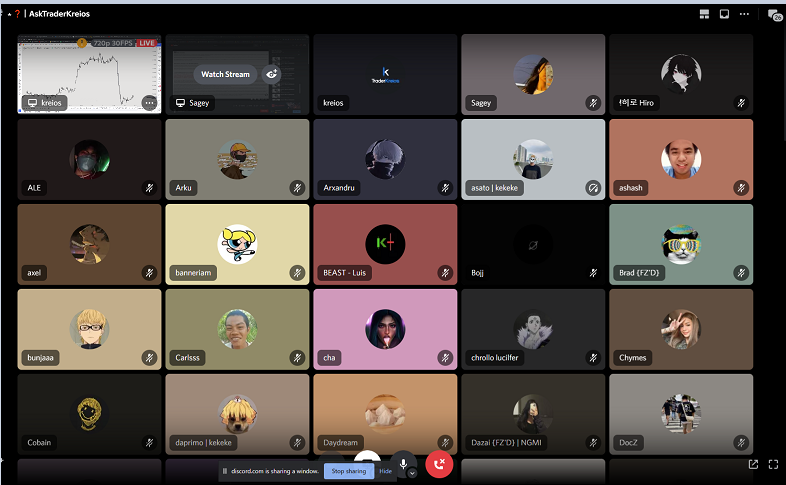Screen dimensions: 786x485
Task: Open the three-dot more options in header
Action: pos(744,14)
